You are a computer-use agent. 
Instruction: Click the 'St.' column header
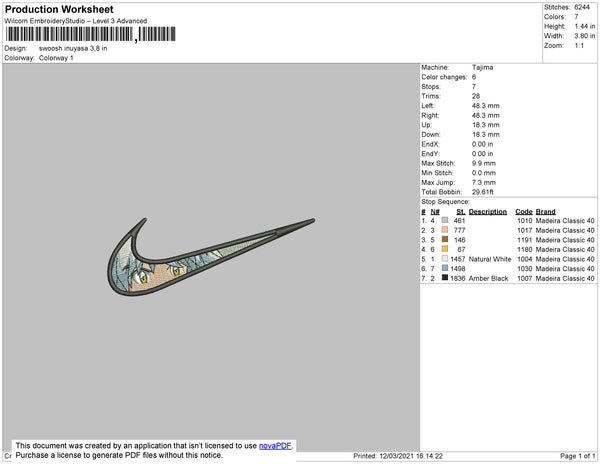[x=461, y=212]
